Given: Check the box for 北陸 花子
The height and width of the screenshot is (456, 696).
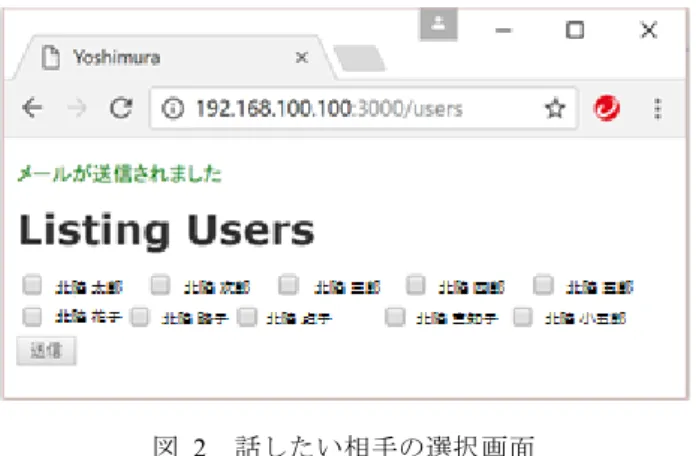Looking at the screenshot, I should pos(32,317).
